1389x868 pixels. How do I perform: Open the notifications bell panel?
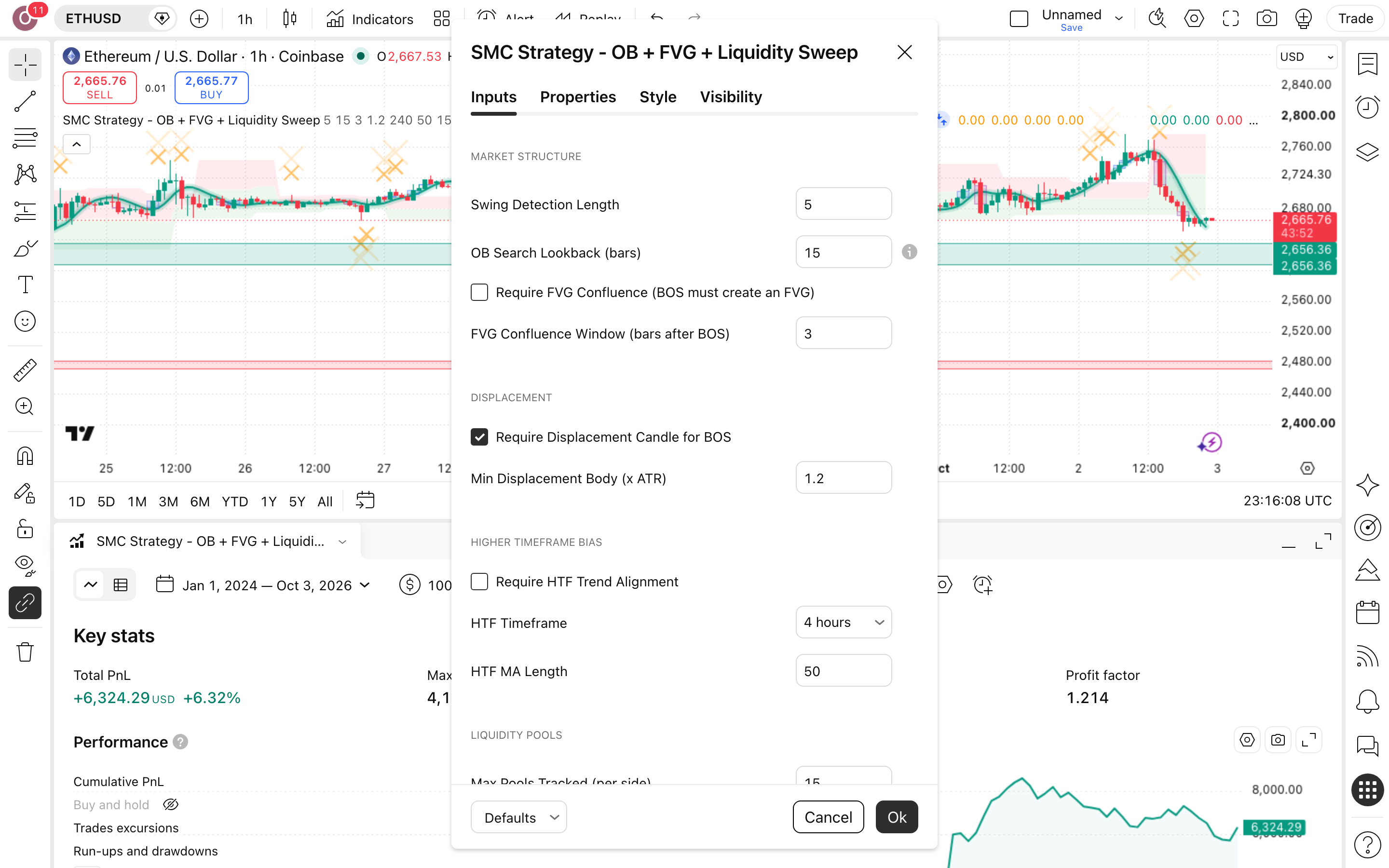(x=1368, y=701)
